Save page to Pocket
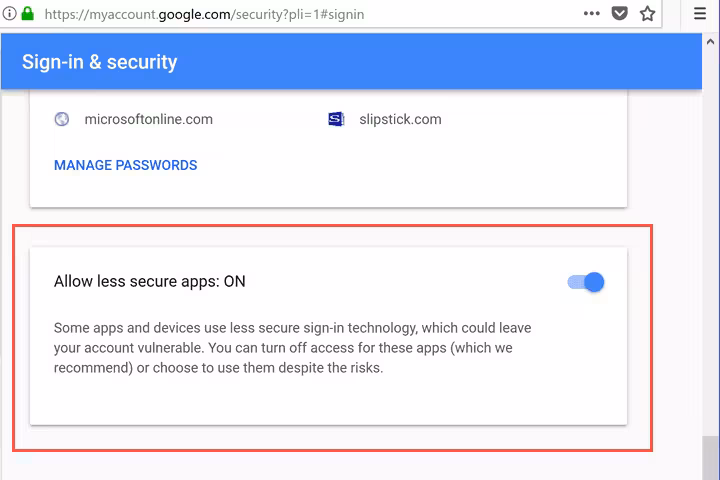The image size is (720, 480). pos(619,14)
